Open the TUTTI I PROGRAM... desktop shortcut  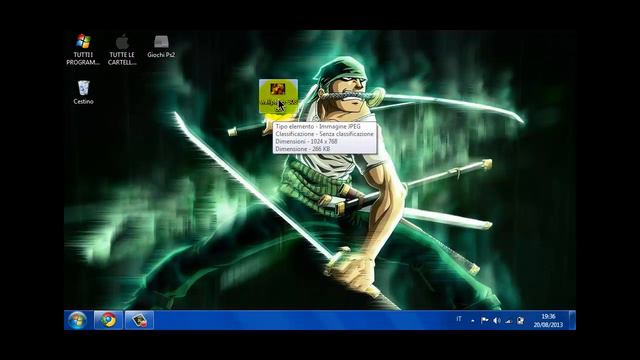(x=83, y=49)
